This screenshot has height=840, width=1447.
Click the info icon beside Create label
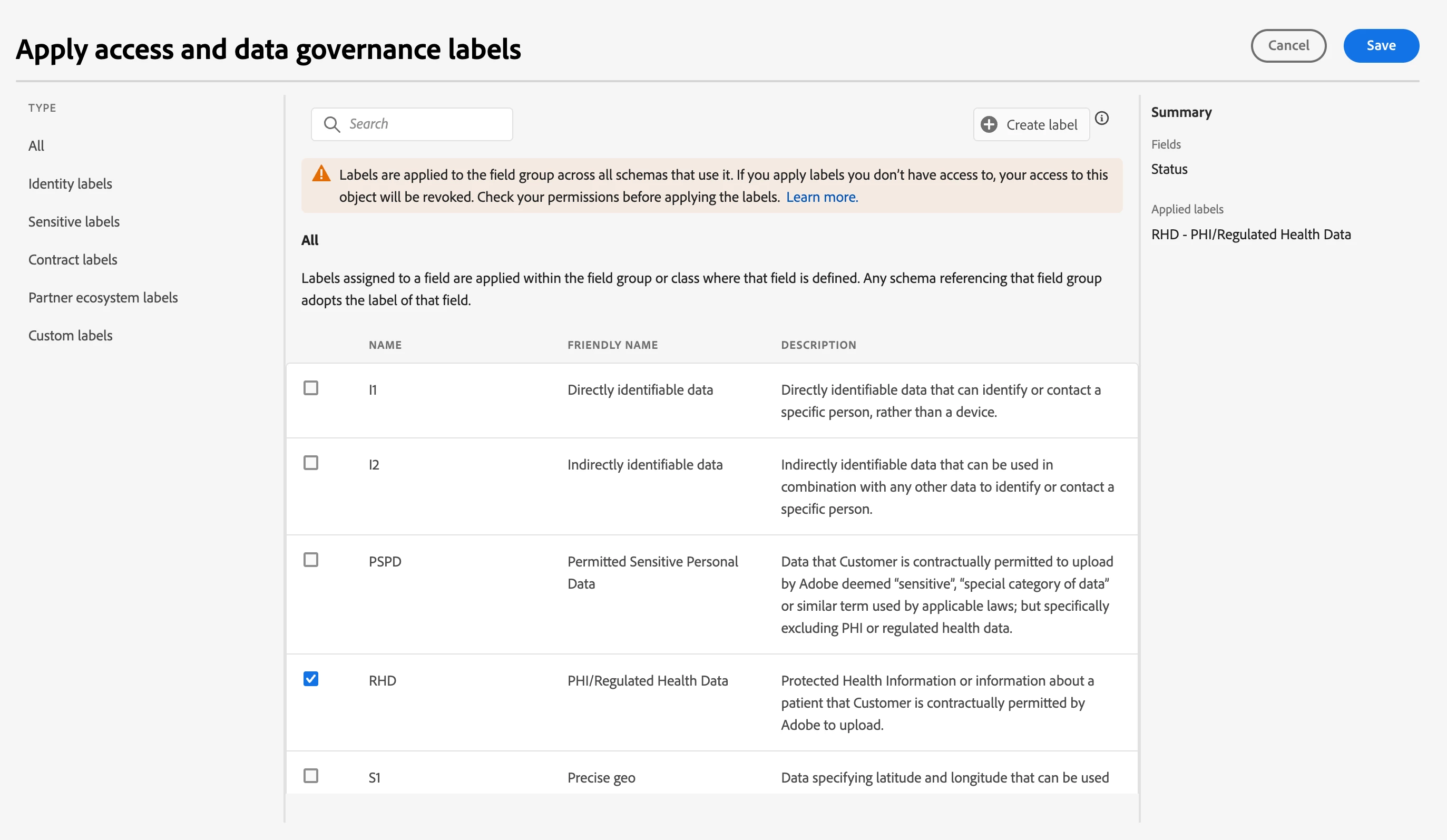point(1101,118)
